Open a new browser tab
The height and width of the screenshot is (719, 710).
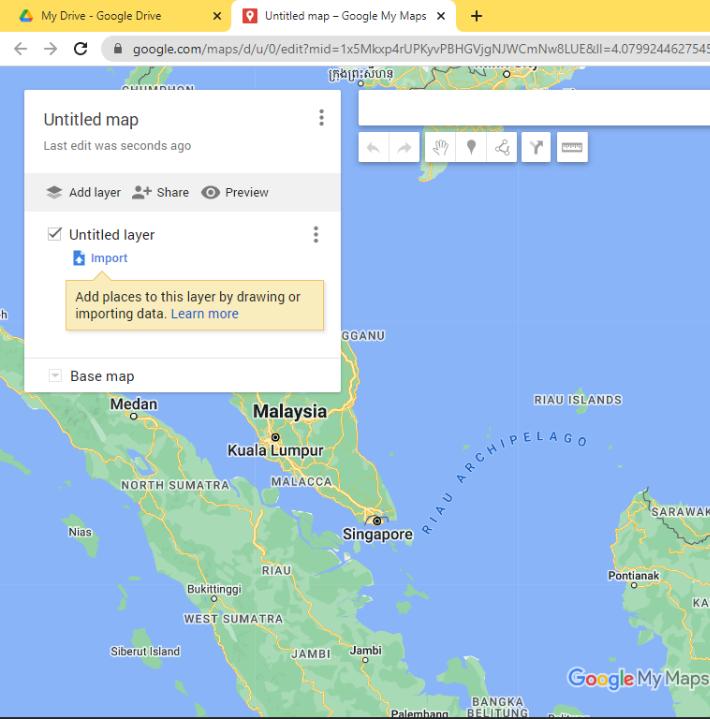(x=477, y=16)
